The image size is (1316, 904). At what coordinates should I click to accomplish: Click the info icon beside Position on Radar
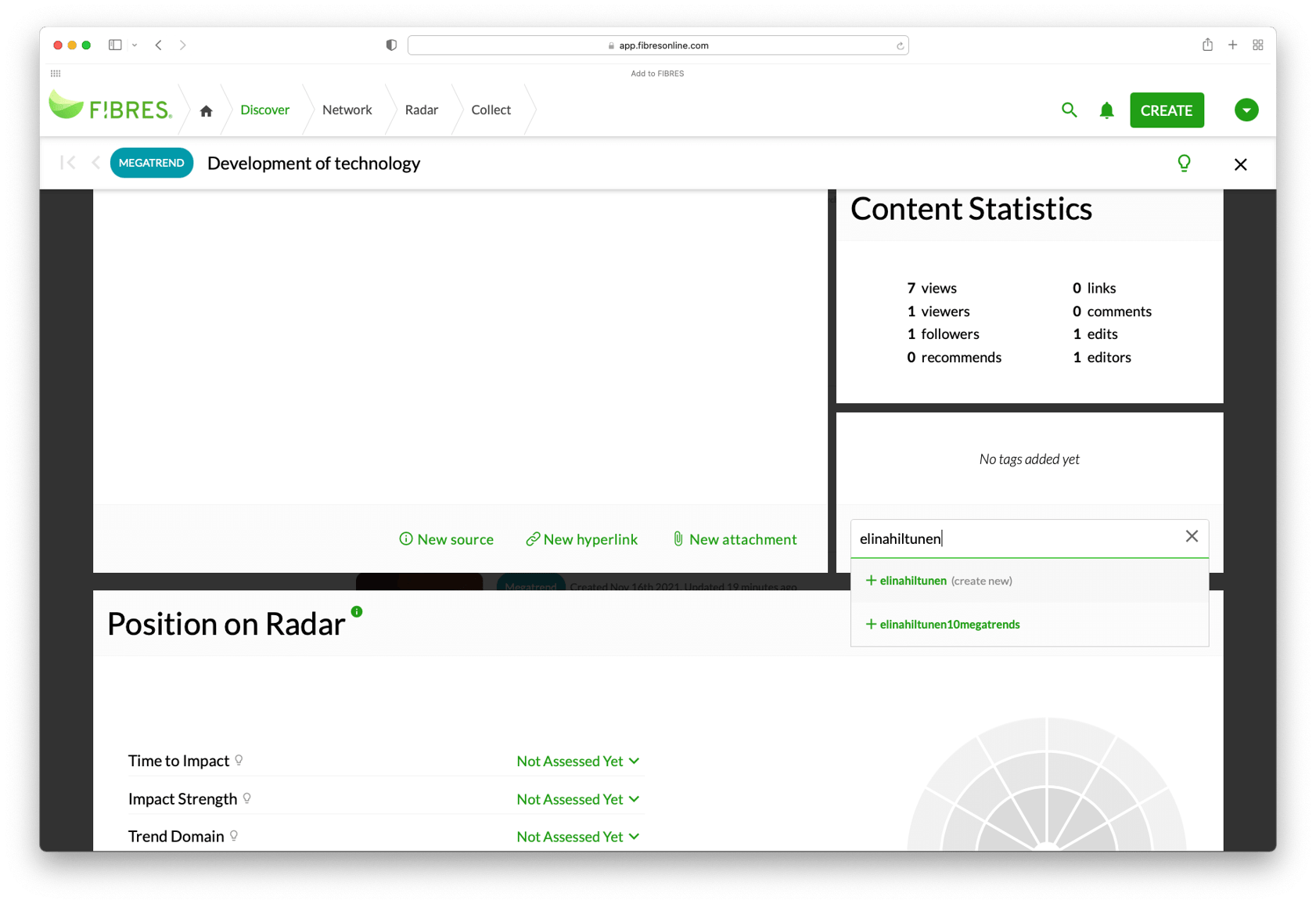pyautogui.click(x=358, y=611)
